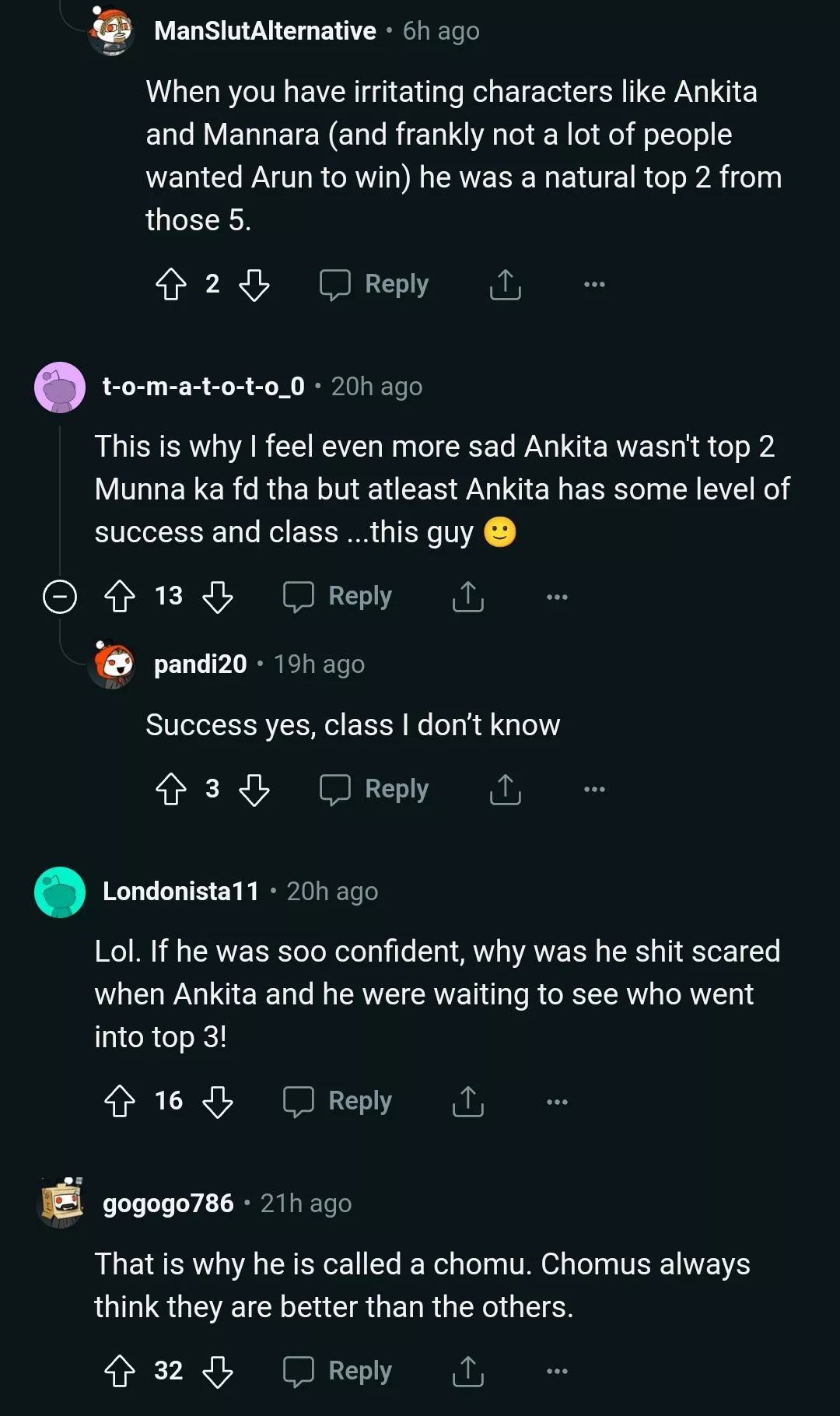Upvote ManSlutAlternative's comment
The image size is (840, 1416).
coord(171,285)
